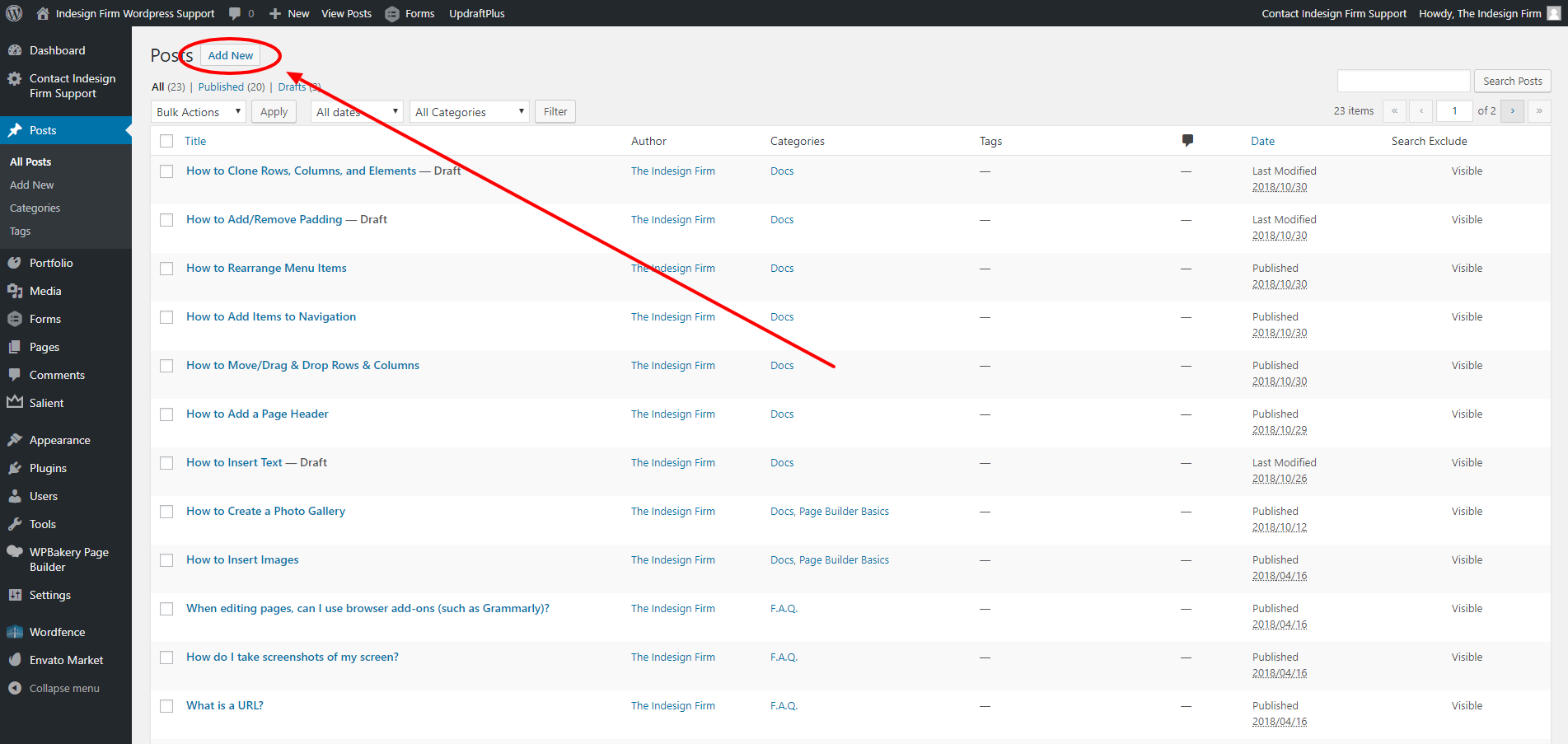Tick checkbox for How to Rearrange Menu Items

click(x=166, y=269)
